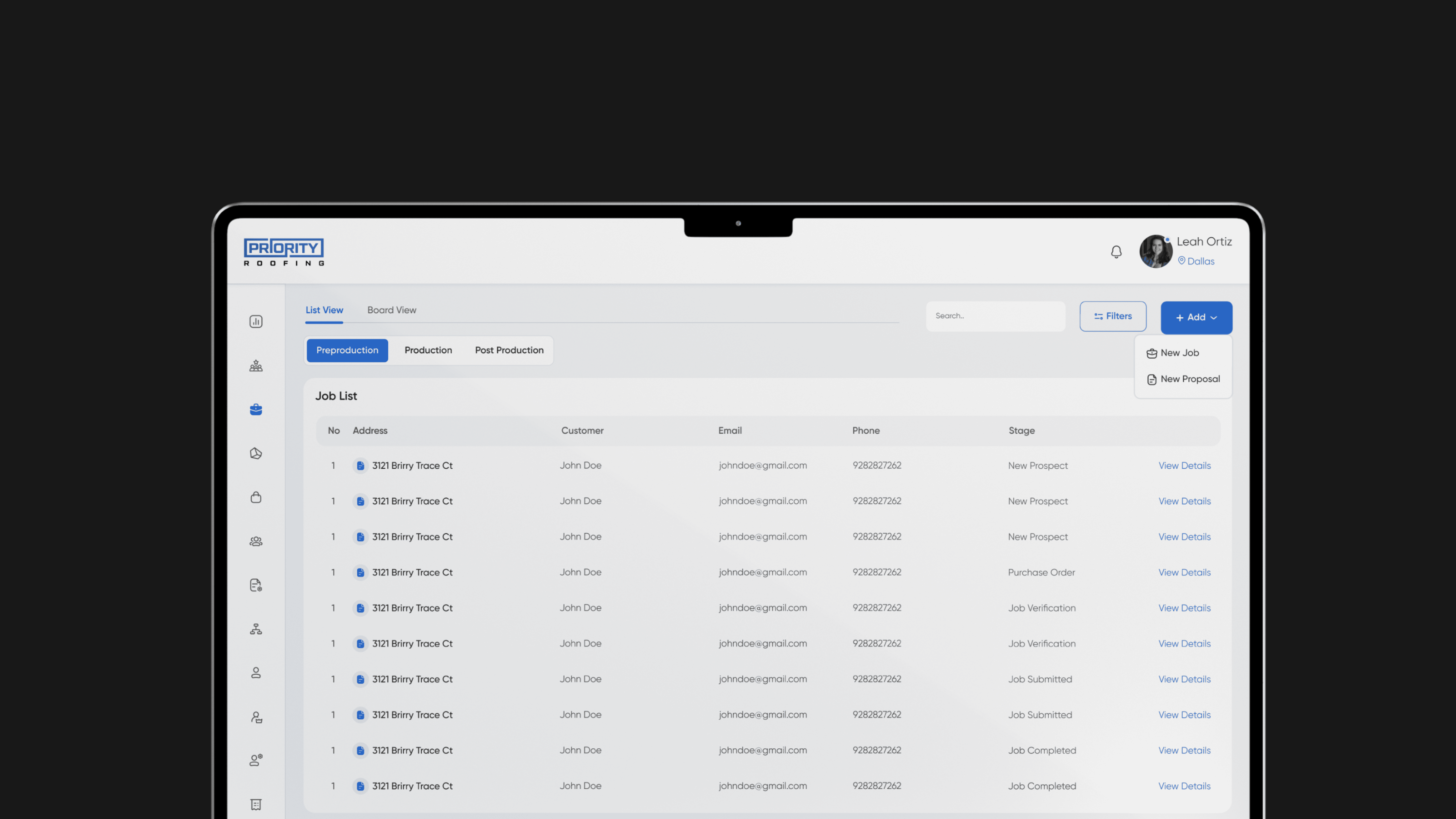The width and height of the screenshot is (1456, 819).
Task: Select the customers group icon in the sidebar
Action: tap(256, 541)
